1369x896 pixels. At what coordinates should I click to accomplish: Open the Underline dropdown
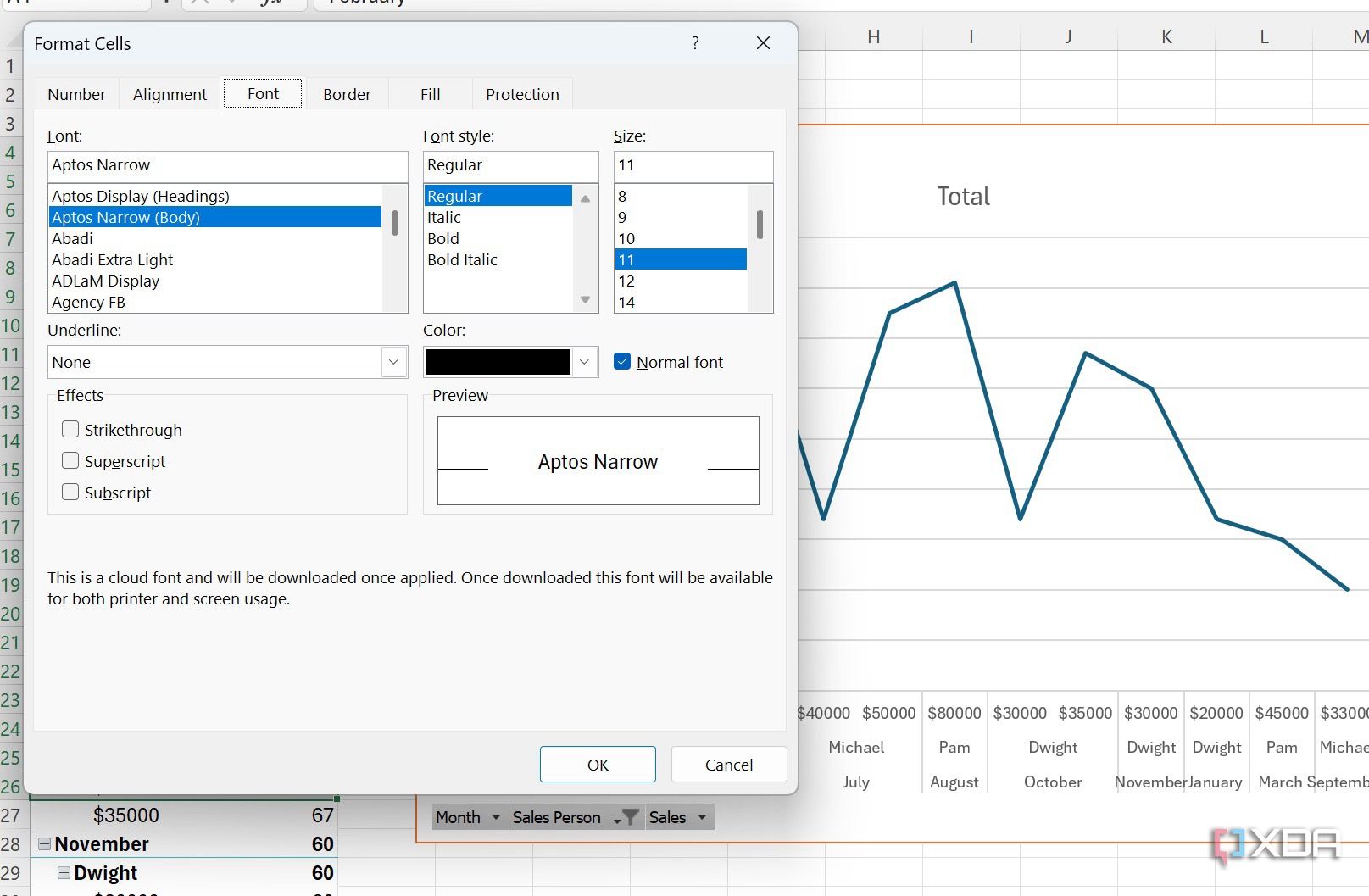(392, 362)
